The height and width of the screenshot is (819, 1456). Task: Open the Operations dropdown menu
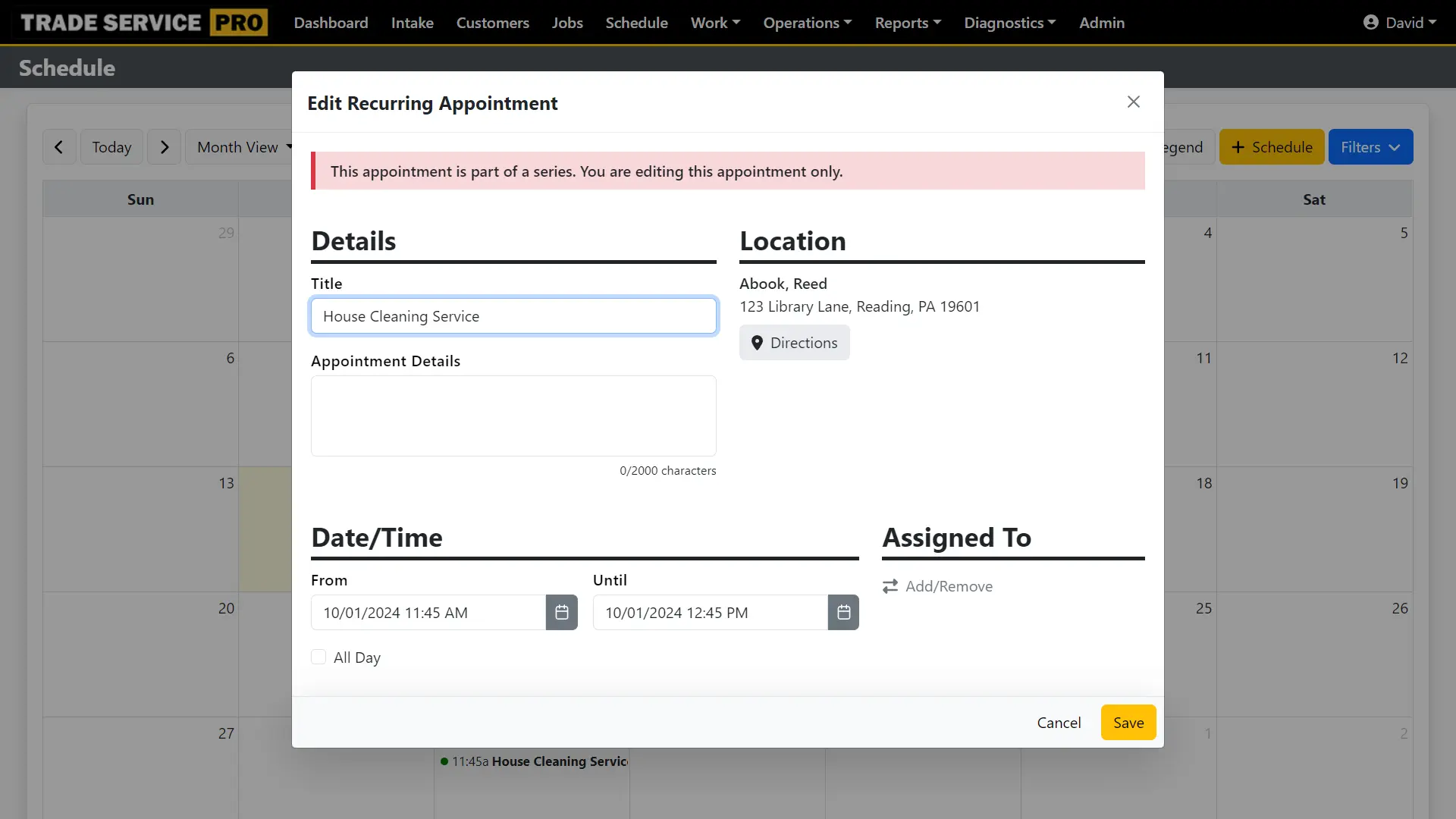[806, 22]
